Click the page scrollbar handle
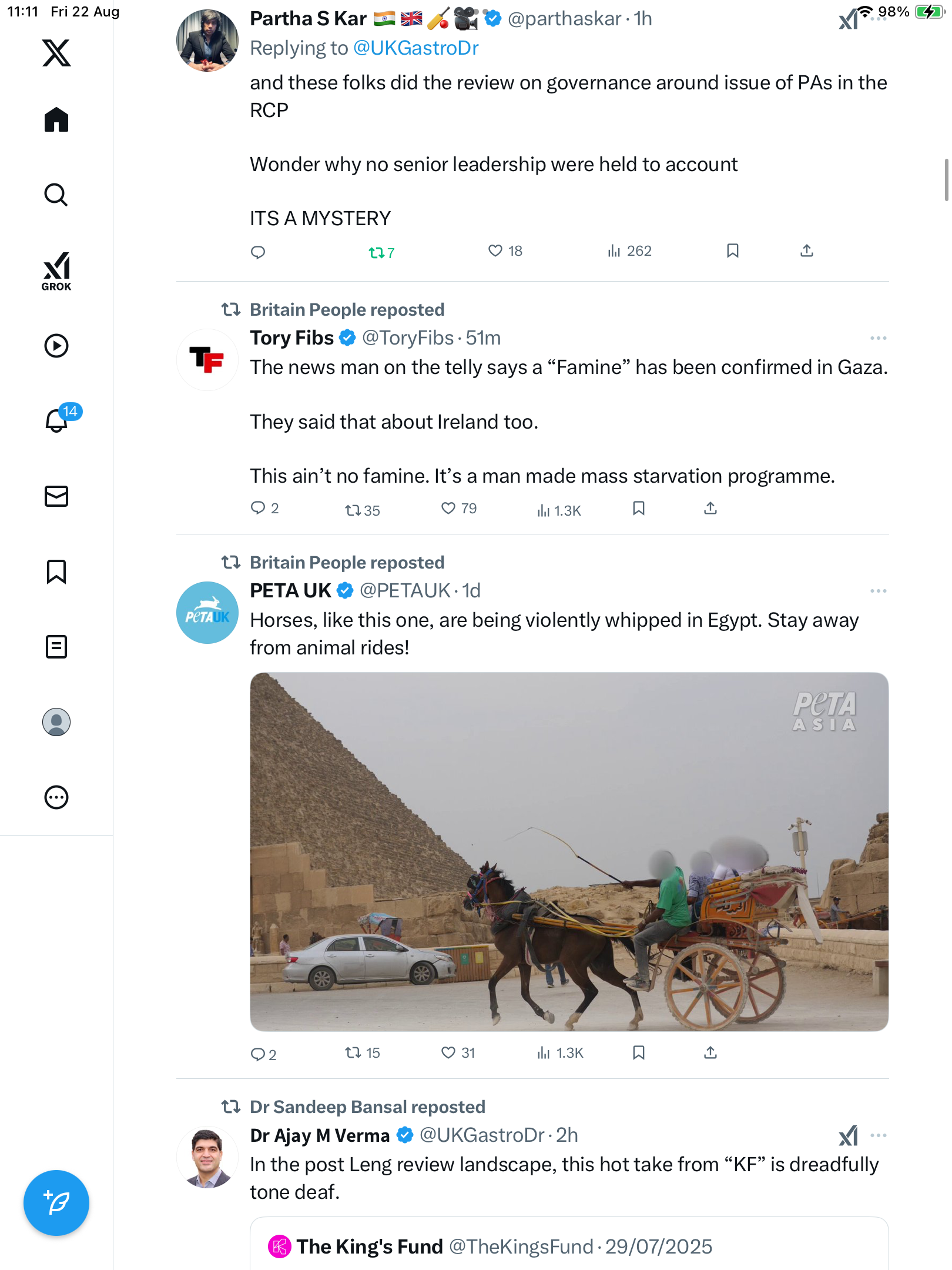This screenshot has height=1270, width=952. tap(946, 180)
